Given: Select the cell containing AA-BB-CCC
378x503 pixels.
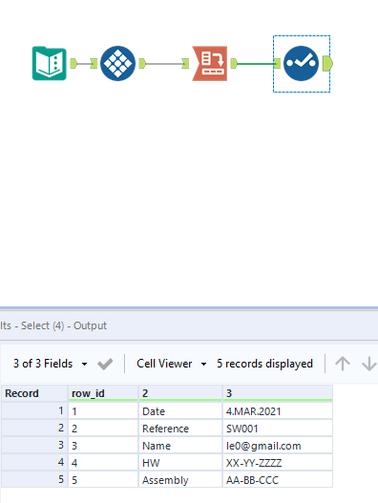Looking at the screenshot, I should click(277, 480).
